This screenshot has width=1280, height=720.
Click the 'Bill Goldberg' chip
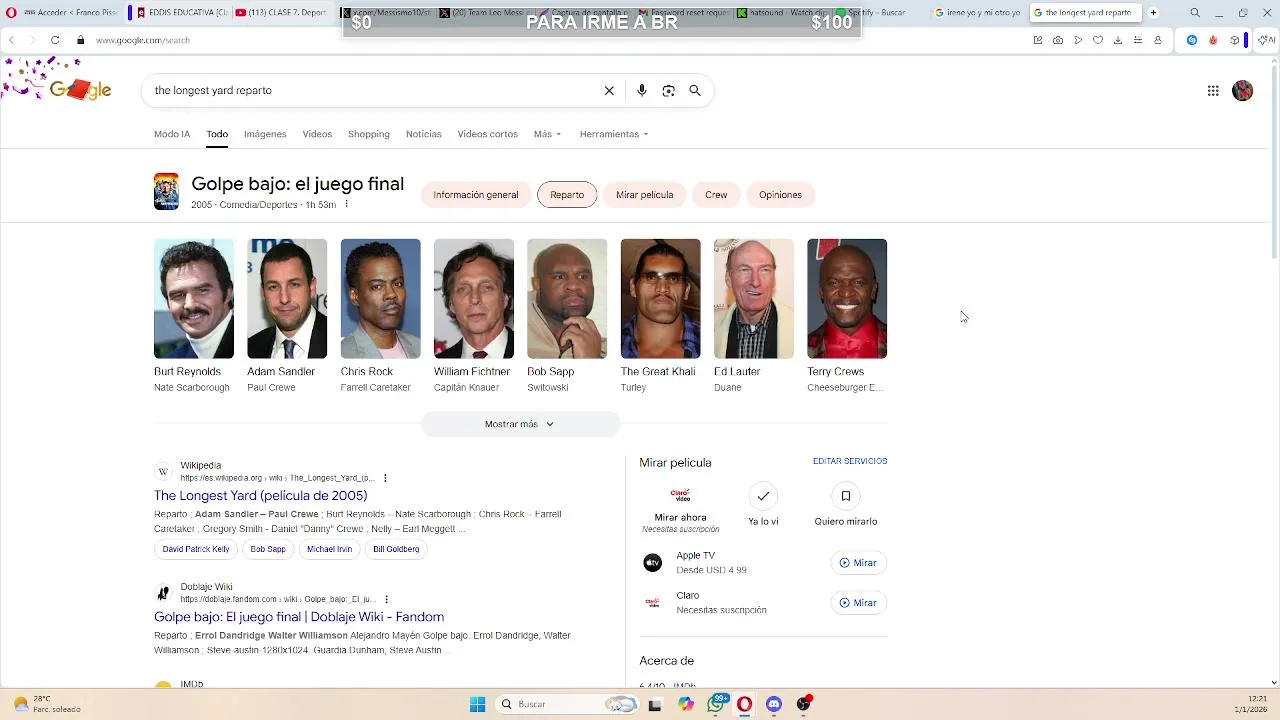pyautogui.click(x=396, y=549)
